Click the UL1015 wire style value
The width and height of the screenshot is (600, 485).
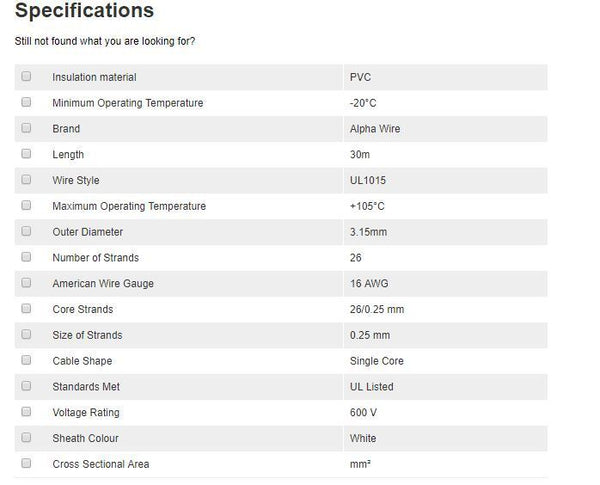(368, 181)
